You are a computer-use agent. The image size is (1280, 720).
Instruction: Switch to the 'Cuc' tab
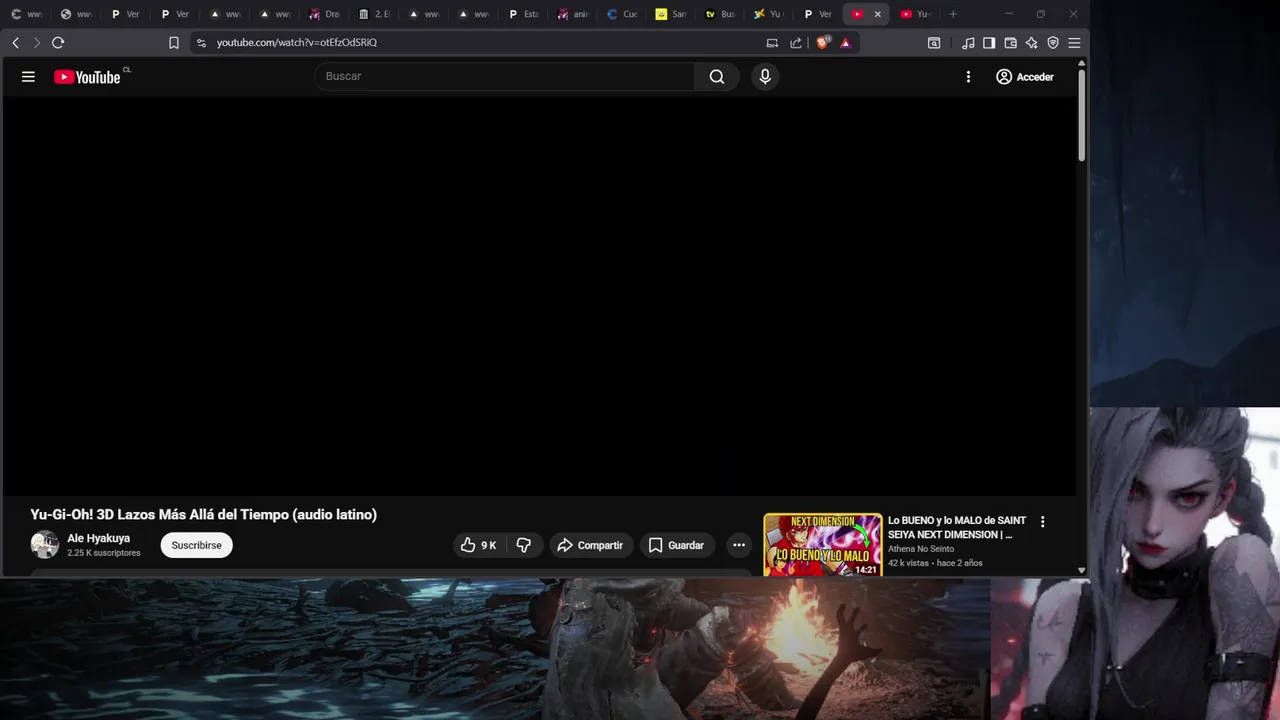click(x=622, y=14)
